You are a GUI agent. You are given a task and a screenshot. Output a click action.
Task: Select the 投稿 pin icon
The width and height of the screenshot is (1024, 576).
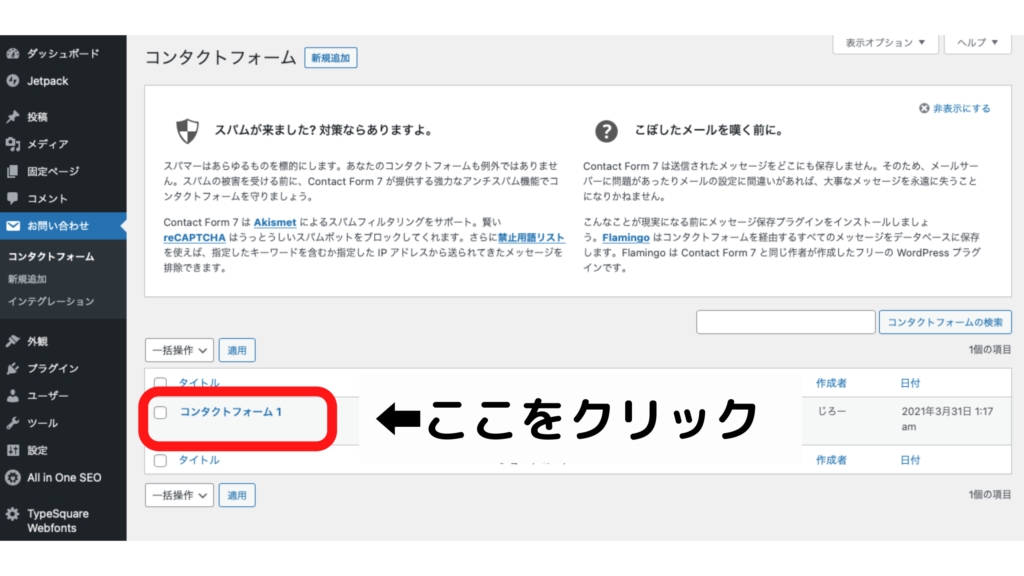pyautogui.click(x=12, y=117)
